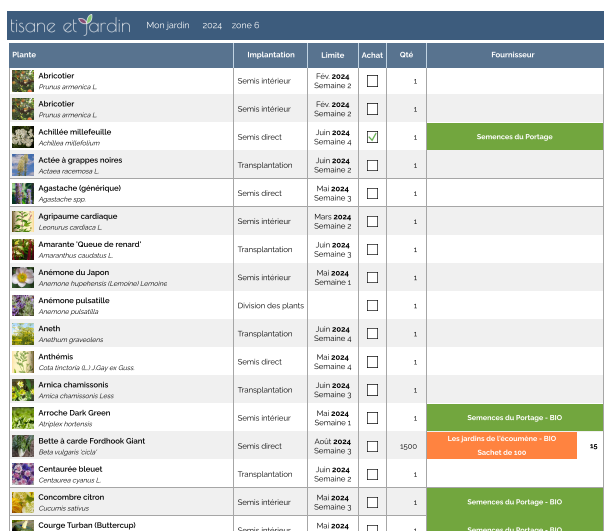Uncheck the Achat box for Achillée millefeuille
The height and width of the screenshot is (531, 612).
tap(372, 137)
